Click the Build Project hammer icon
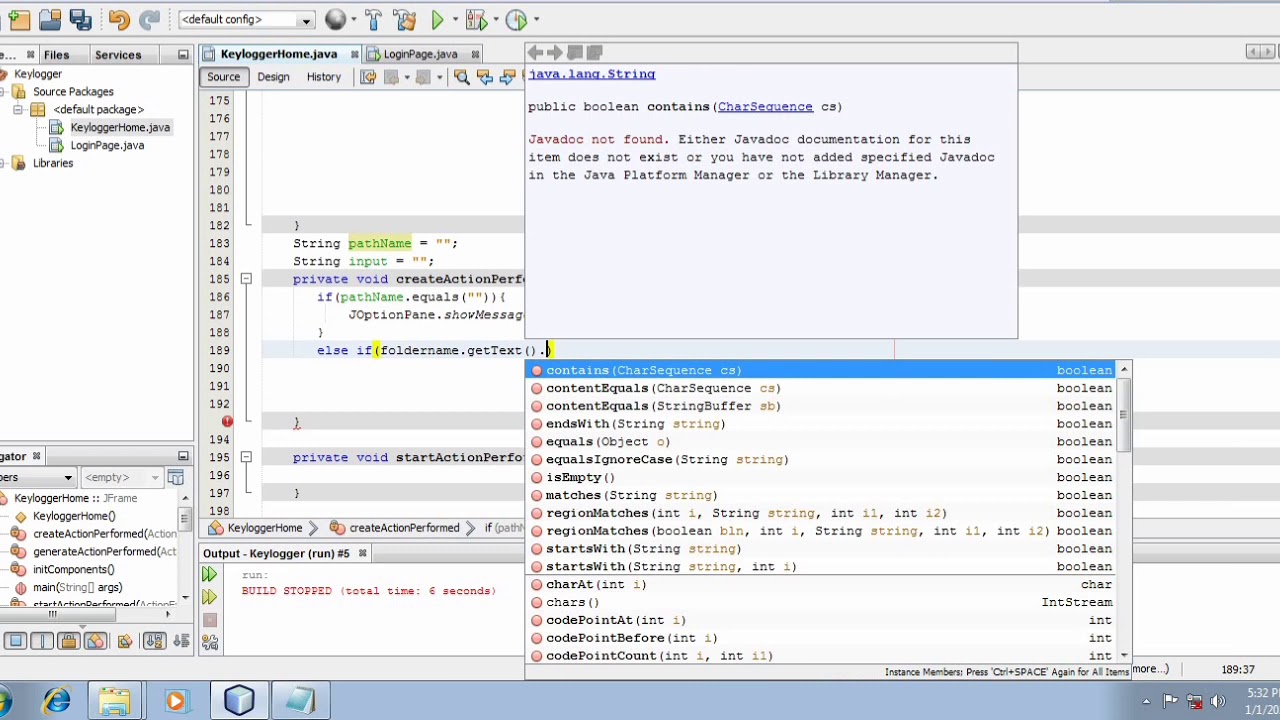Screen dimensions: 1280x720 pos(374,19)
